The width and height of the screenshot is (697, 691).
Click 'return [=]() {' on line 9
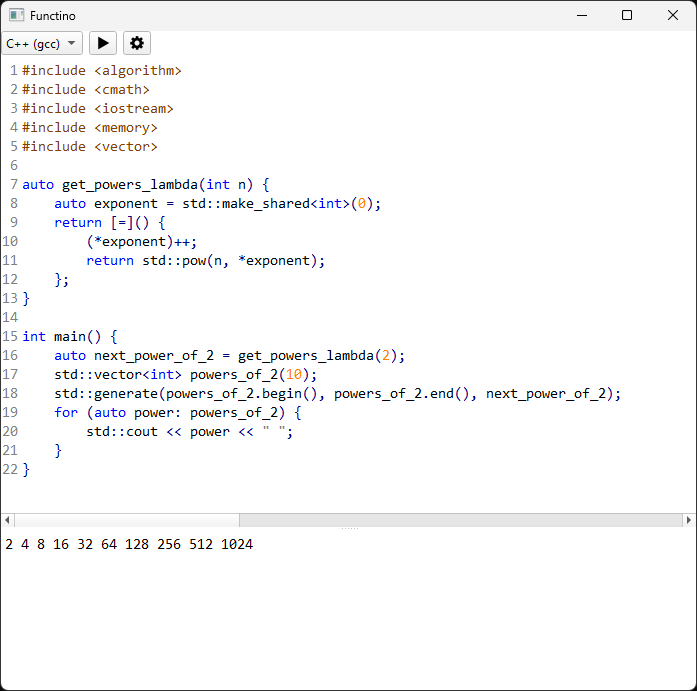[110, 223]
